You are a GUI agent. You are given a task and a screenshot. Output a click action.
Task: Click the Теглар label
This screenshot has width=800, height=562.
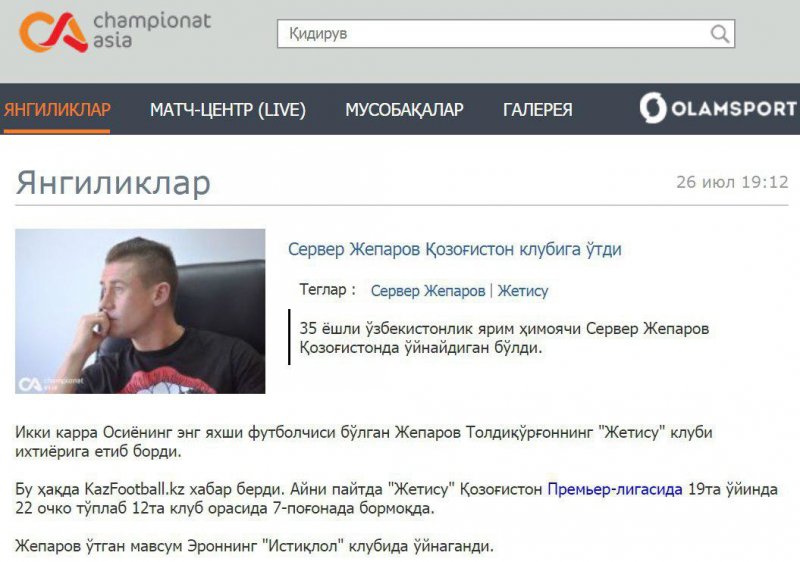click(327, 290)
